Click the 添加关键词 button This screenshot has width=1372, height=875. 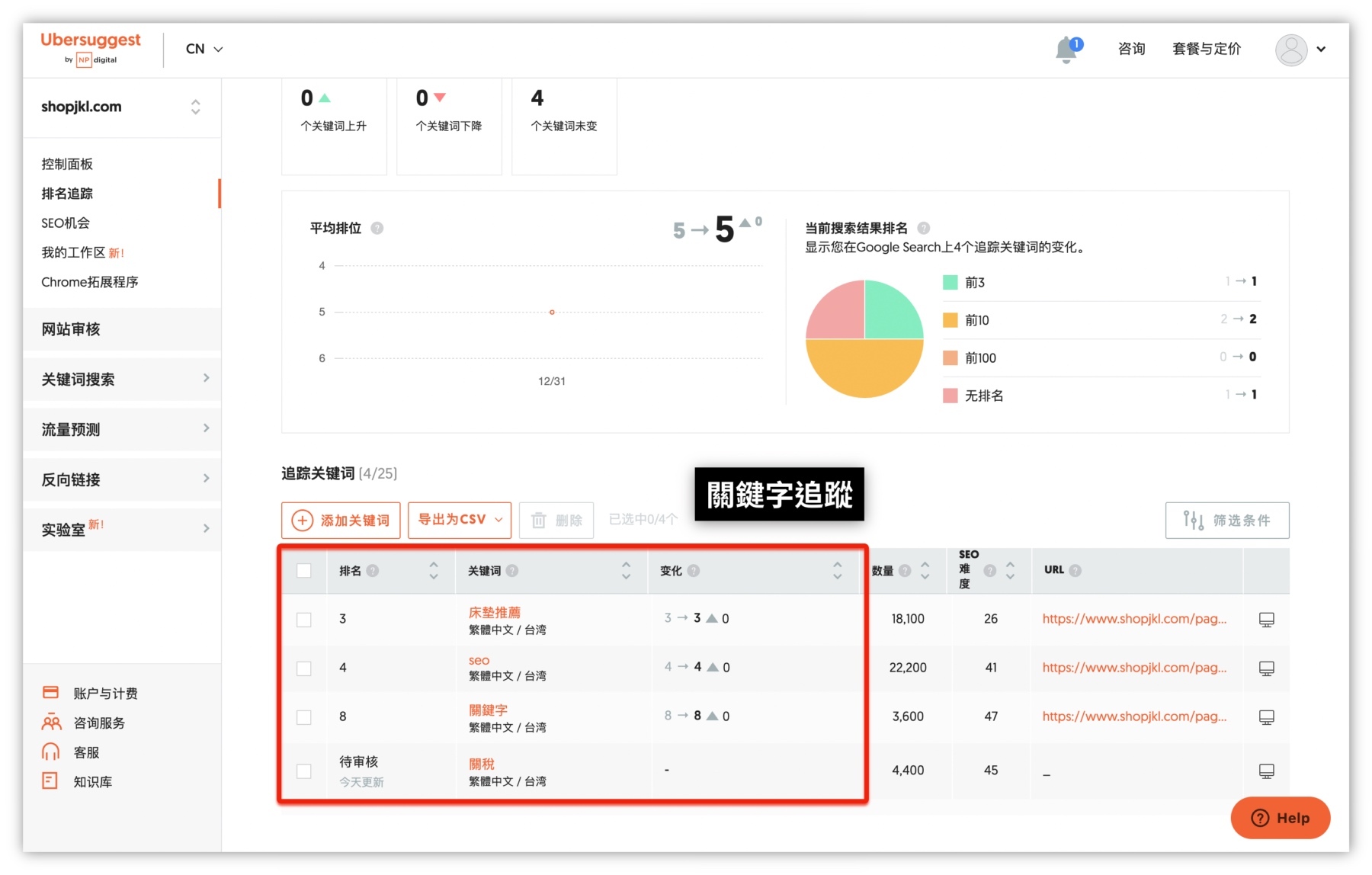pos(341,520)
